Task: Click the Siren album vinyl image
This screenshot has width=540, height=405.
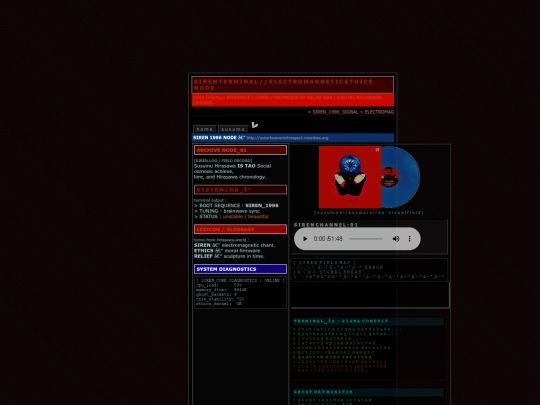Action: [369, 177]
